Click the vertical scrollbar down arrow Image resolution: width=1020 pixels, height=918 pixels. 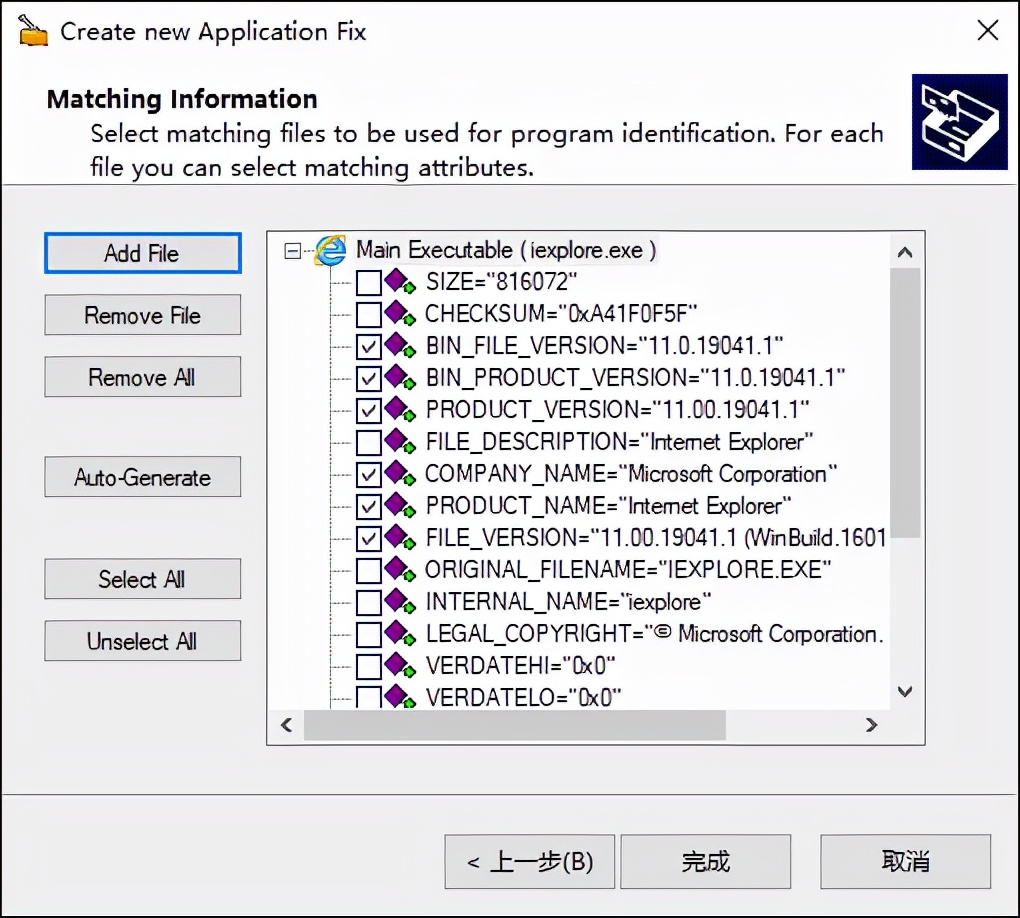[905, 692]
